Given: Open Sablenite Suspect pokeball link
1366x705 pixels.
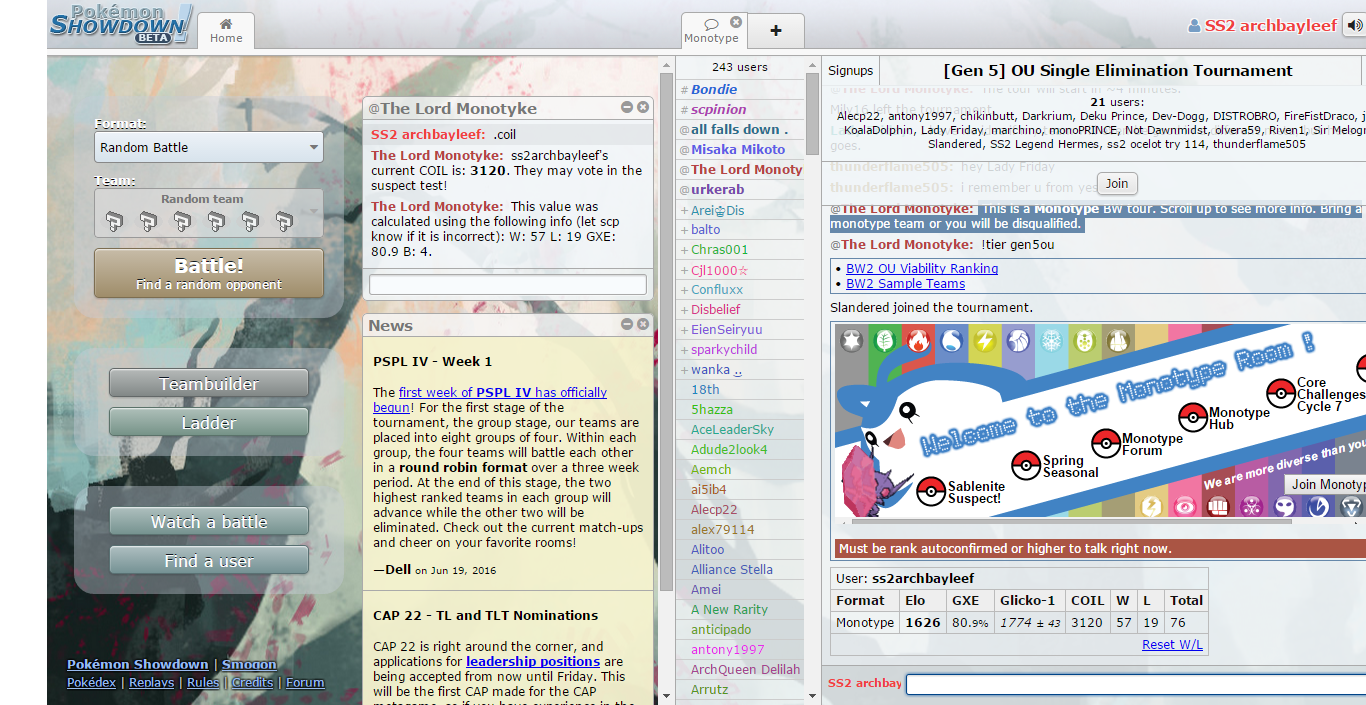Looking at the screenshot, I should 931,491.
